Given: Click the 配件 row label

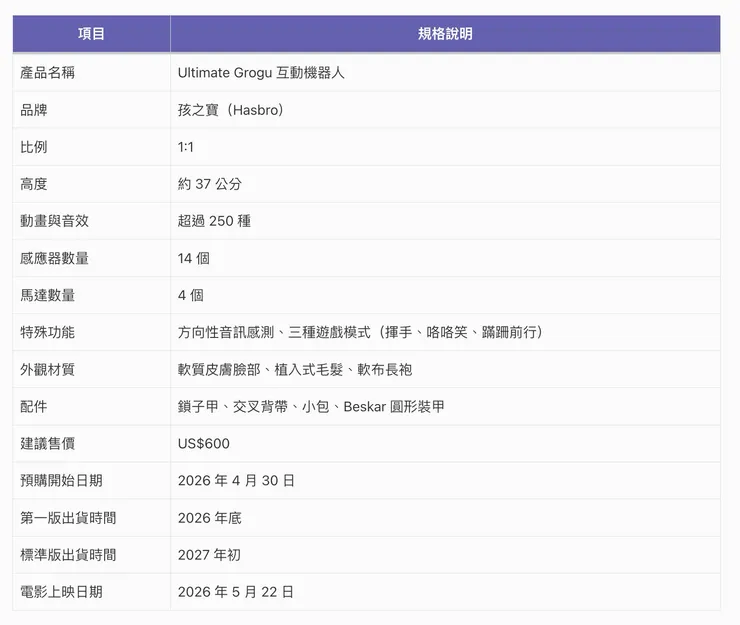Looking at the screenshot, I should [x=34, y=406].
